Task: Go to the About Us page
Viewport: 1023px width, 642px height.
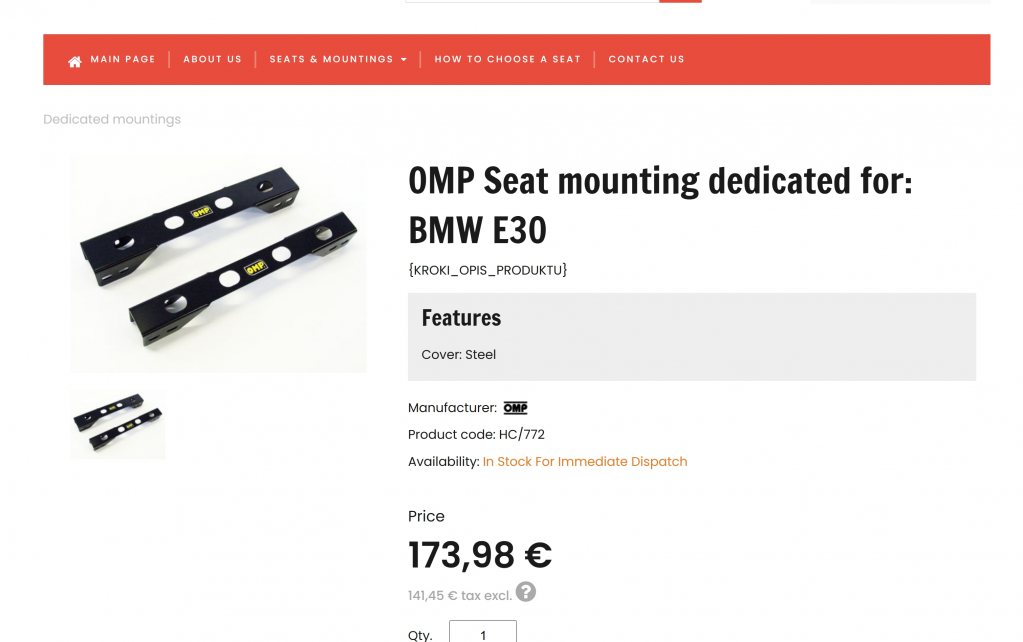Action: click(212, 60)
